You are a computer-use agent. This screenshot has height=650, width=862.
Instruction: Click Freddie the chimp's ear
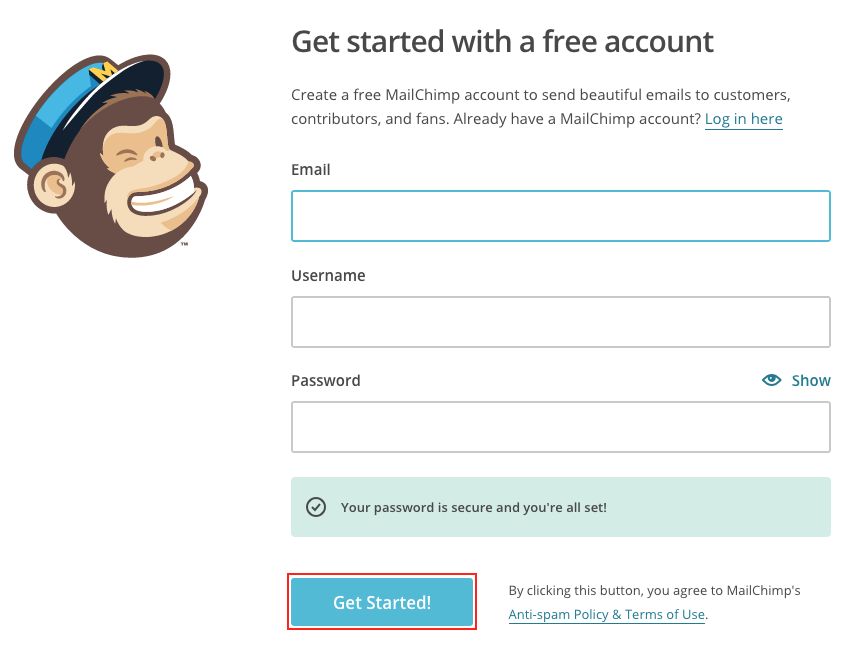[54, 186]
